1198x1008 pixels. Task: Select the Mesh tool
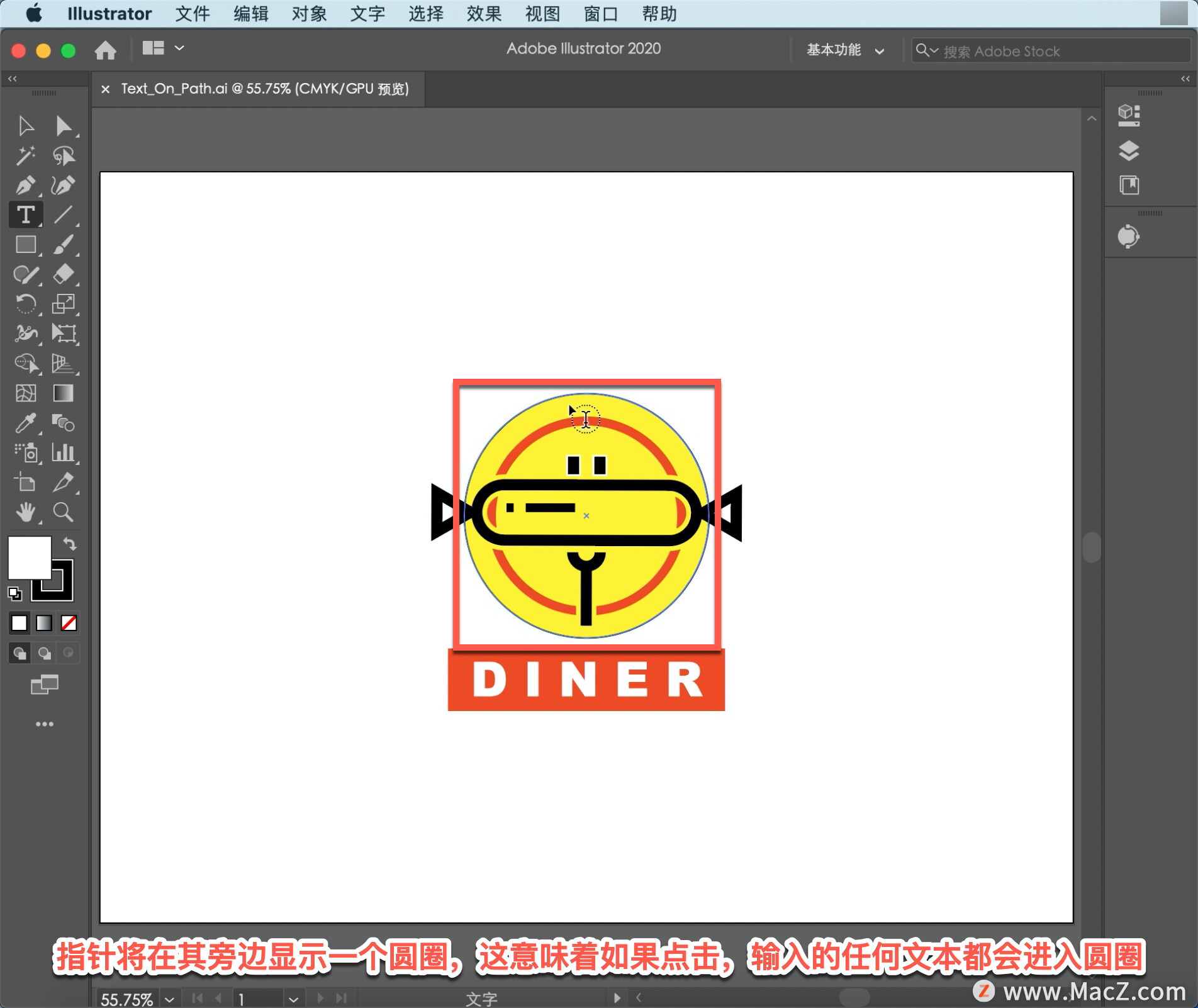coord(26,393)
